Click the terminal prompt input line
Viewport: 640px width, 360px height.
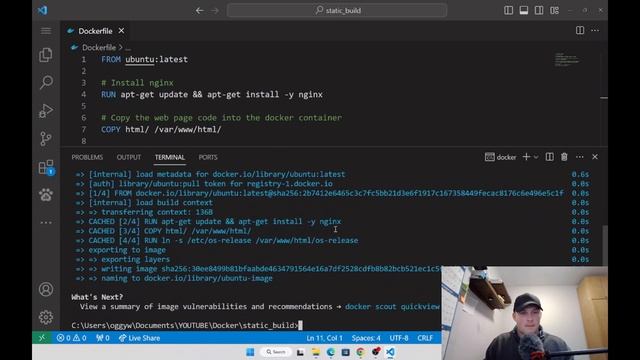click(x=187, y=325)
